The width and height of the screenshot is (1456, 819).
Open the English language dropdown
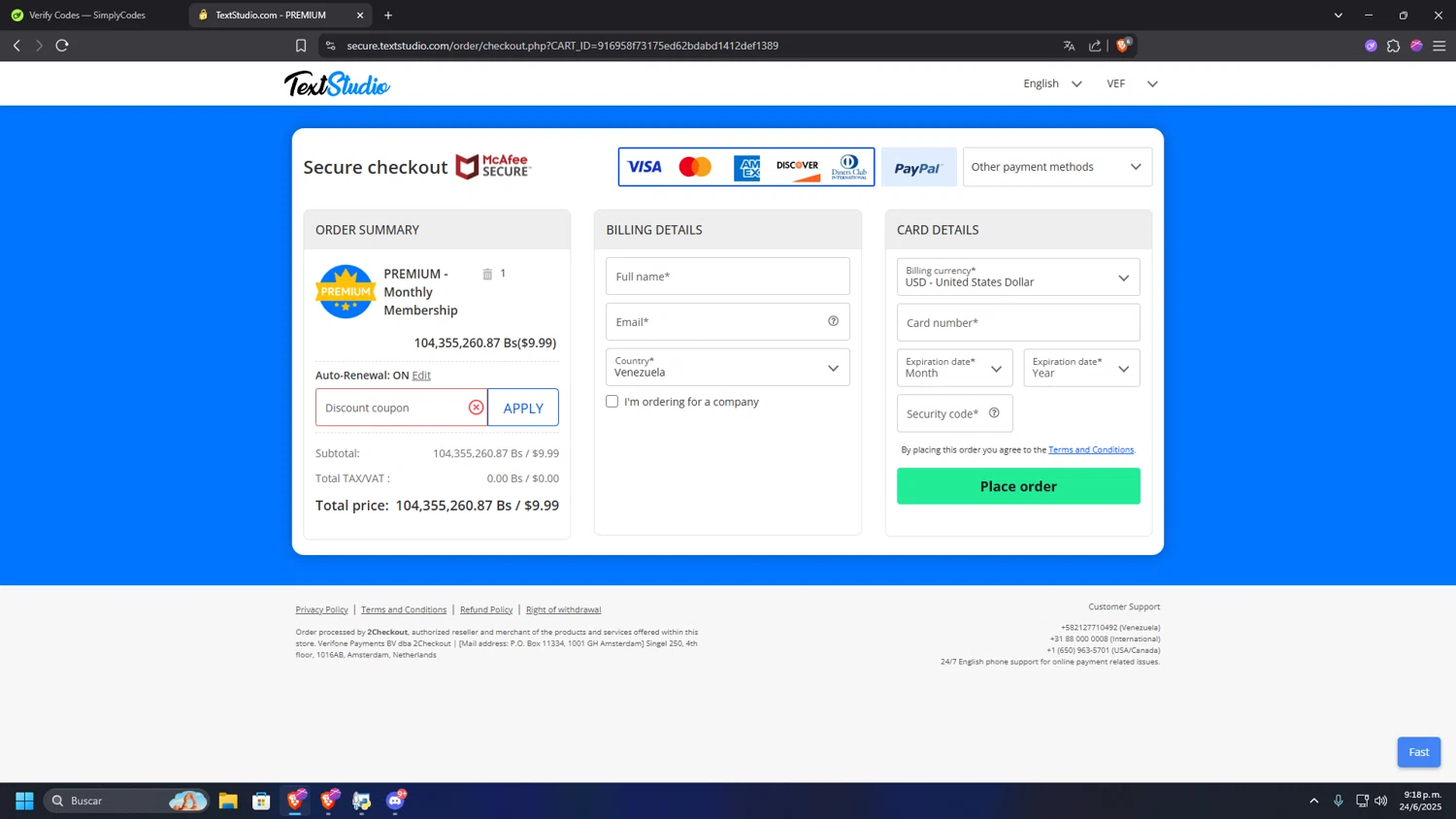[x=1052, y=83]
